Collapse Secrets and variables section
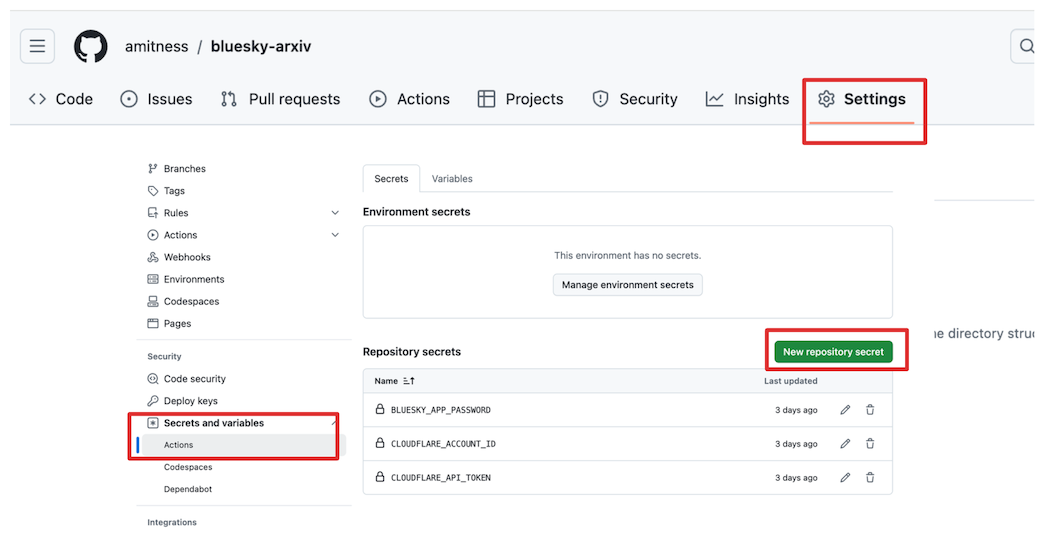The width and height of the screenshot is (1044, 537). [x=333, y=423]
